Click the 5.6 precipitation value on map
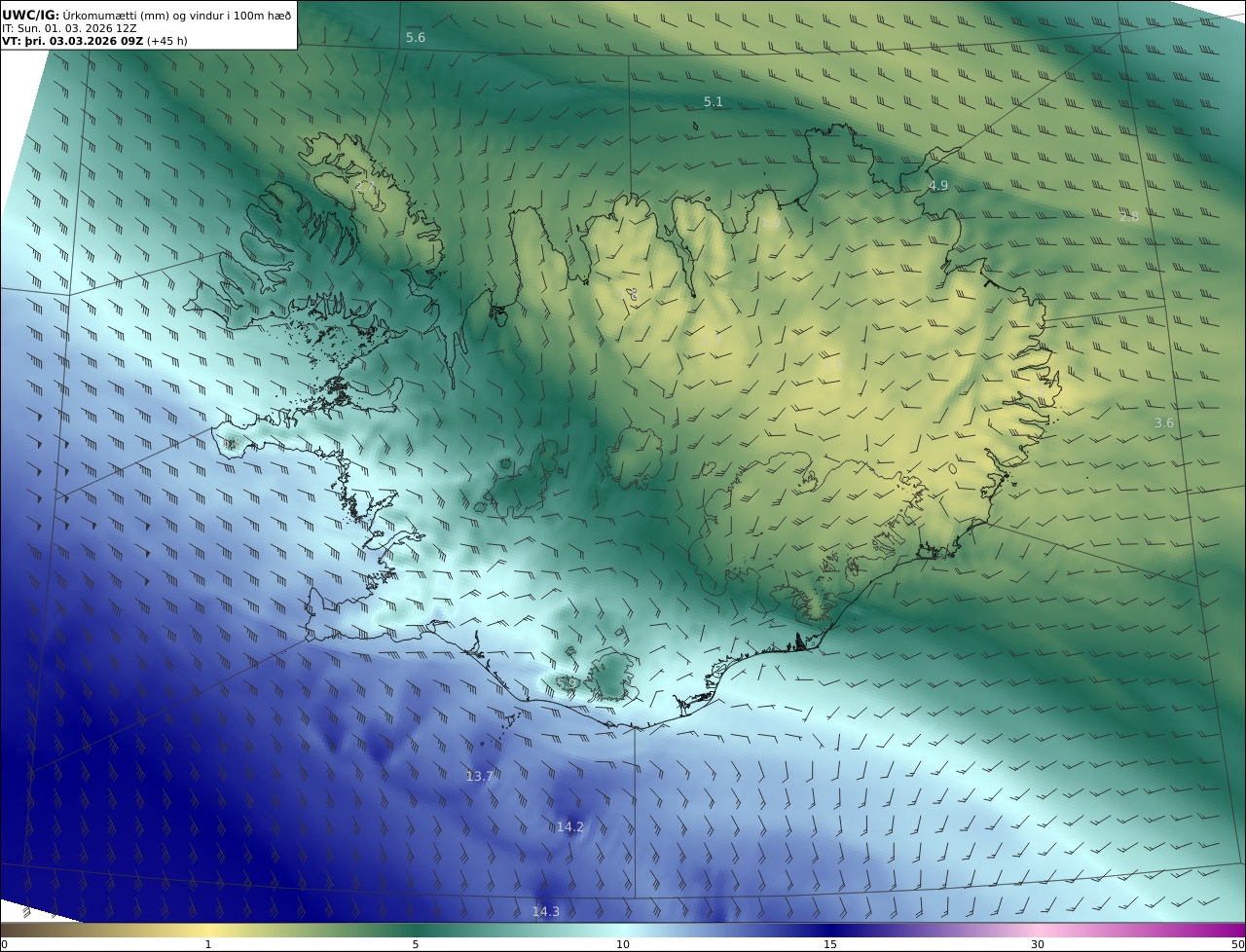 coord(416,37)
